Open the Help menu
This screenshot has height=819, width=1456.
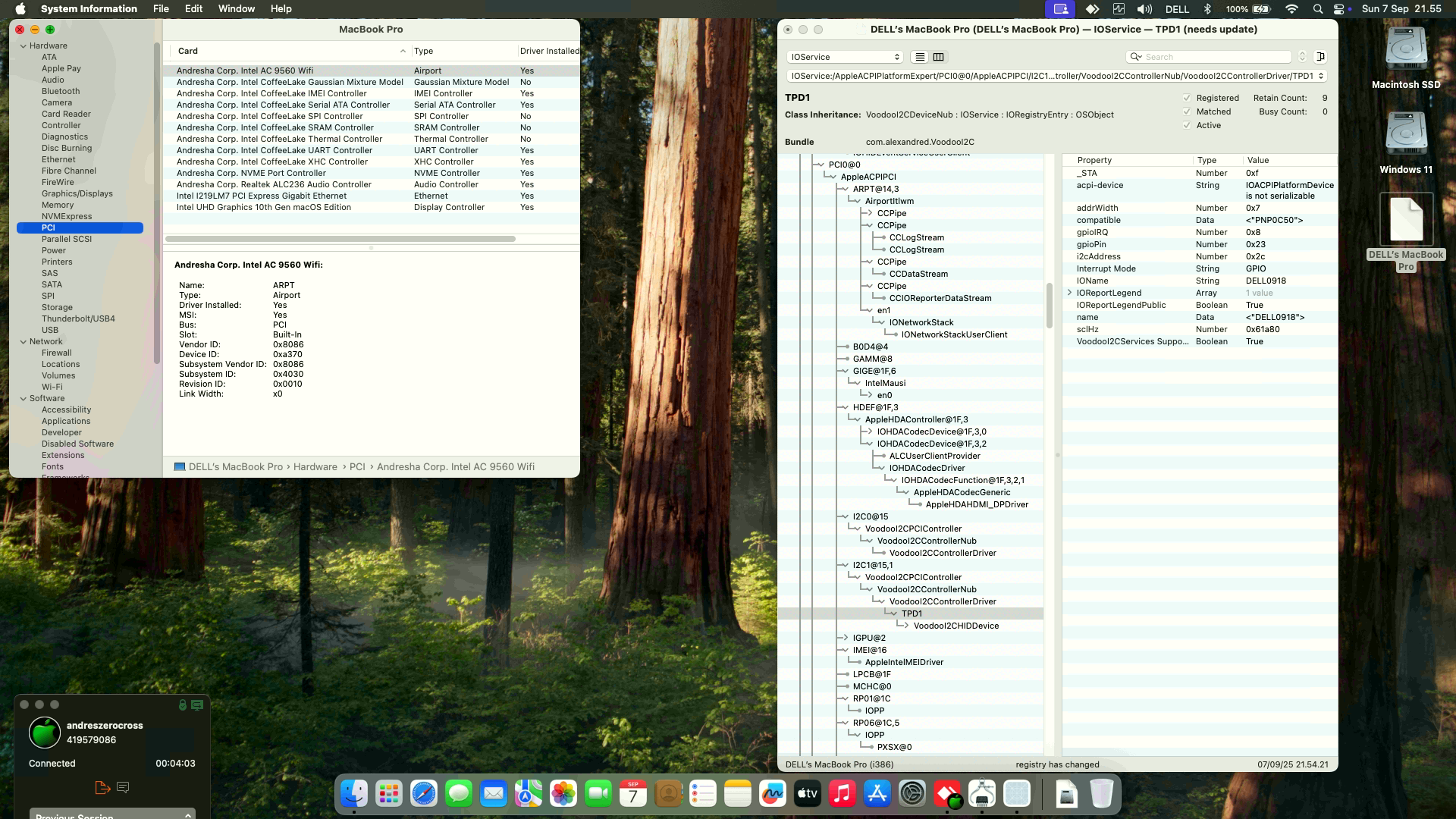281,9
